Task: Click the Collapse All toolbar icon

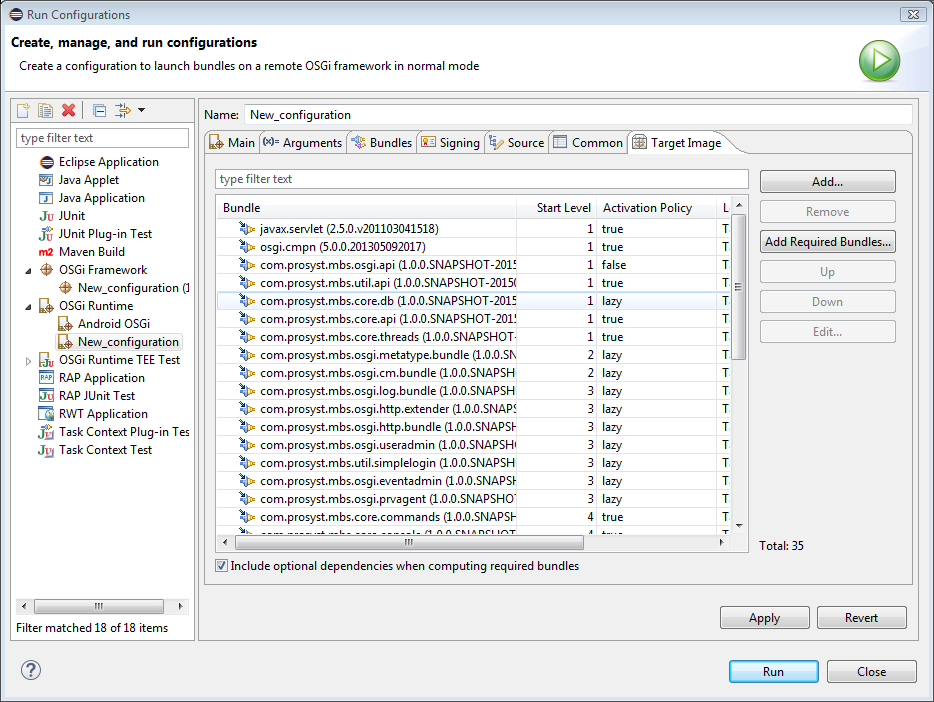Action: [x=99, y=110]
